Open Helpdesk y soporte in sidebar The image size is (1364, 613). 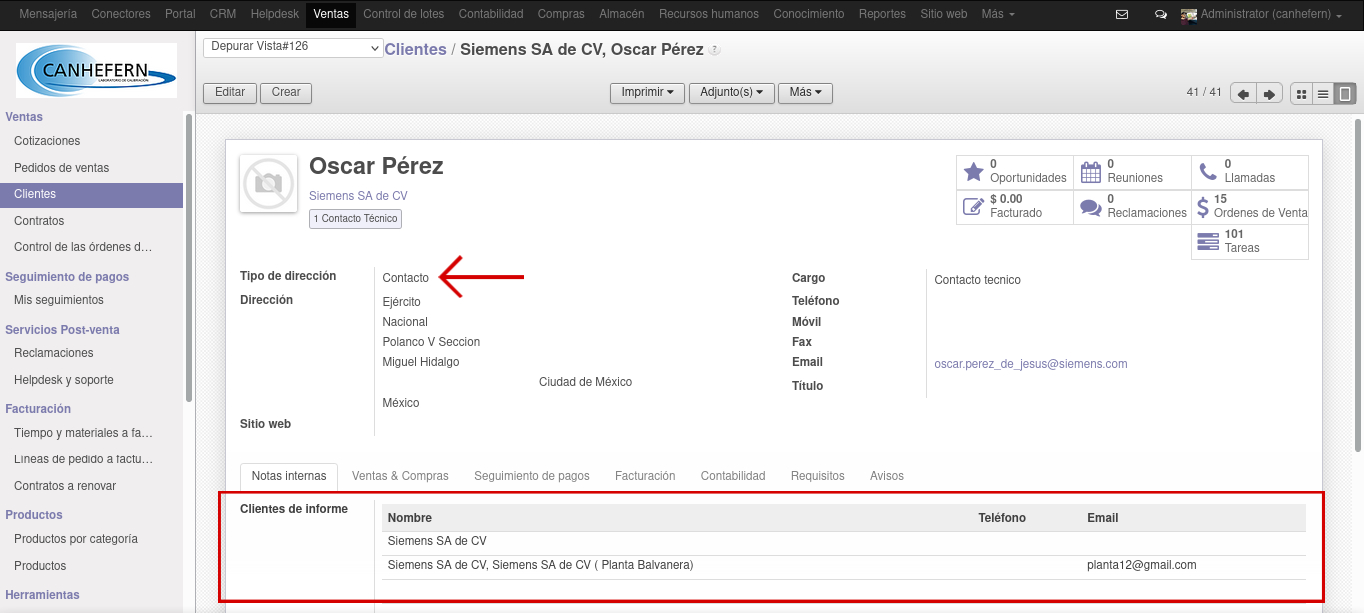[64, 380]
